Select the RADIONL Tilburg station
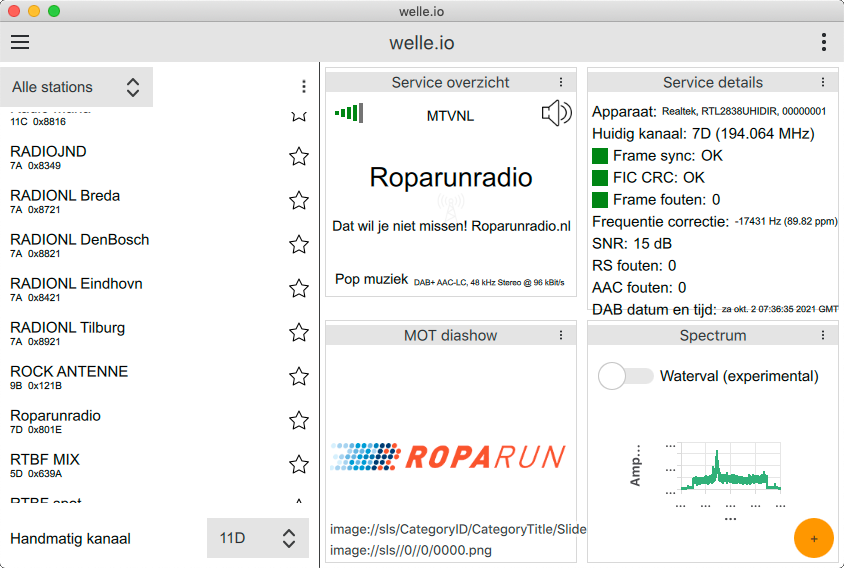Screen dimensions: 844x568 (159, 333)
